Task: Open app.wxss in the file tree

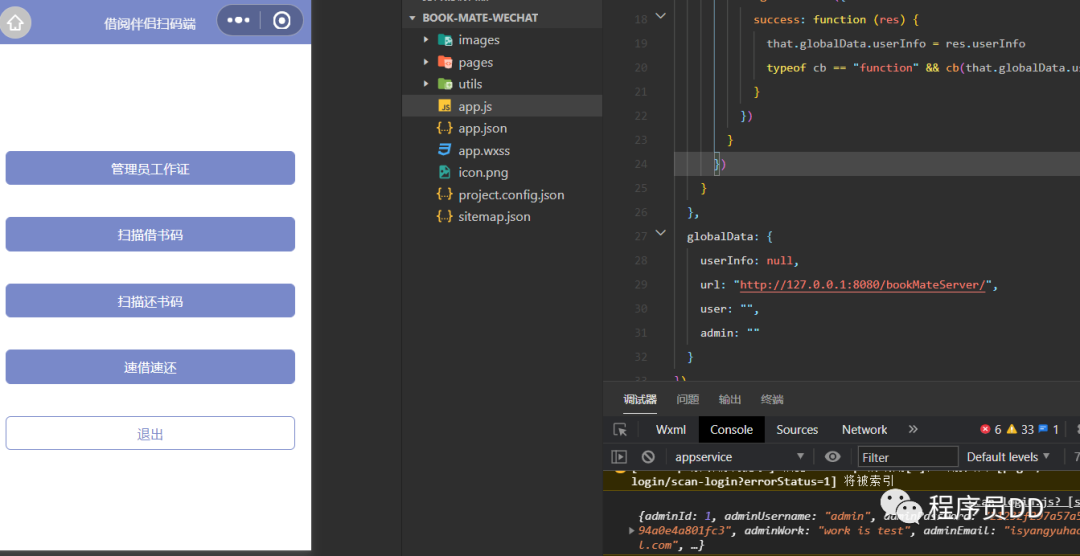Action: point(484,150)
